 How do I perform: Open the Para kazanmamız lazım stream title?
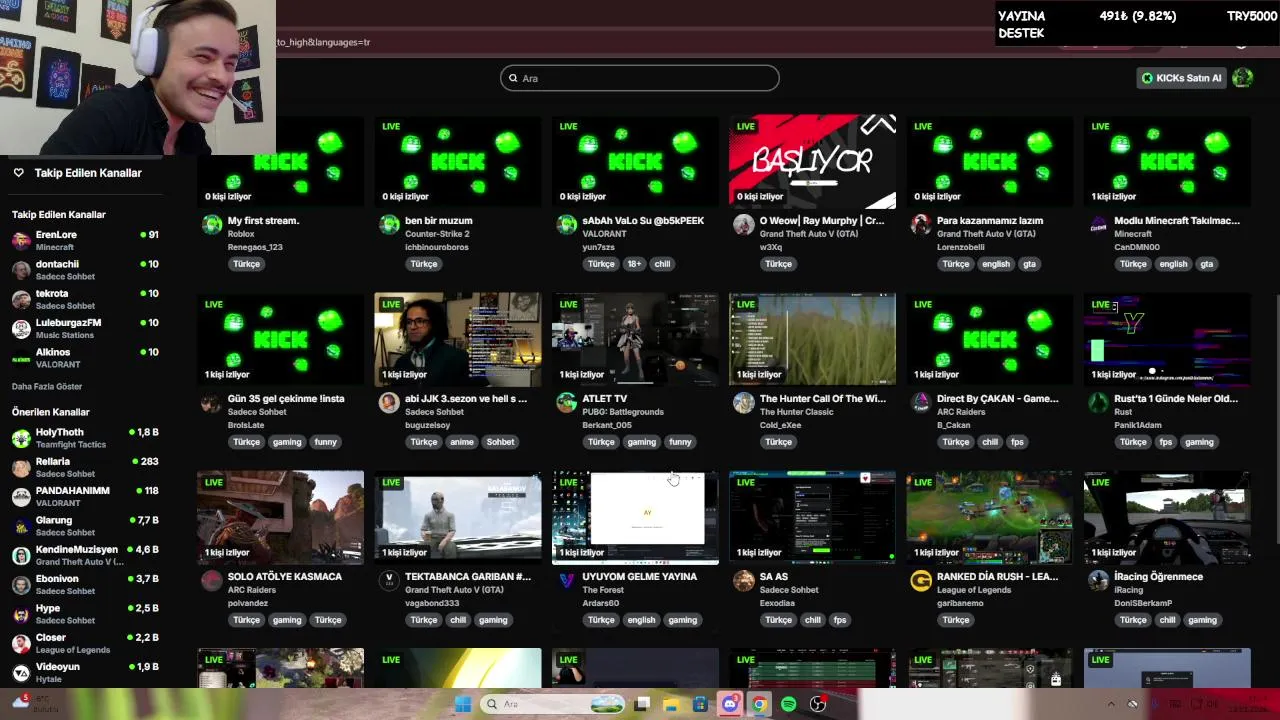990,220
